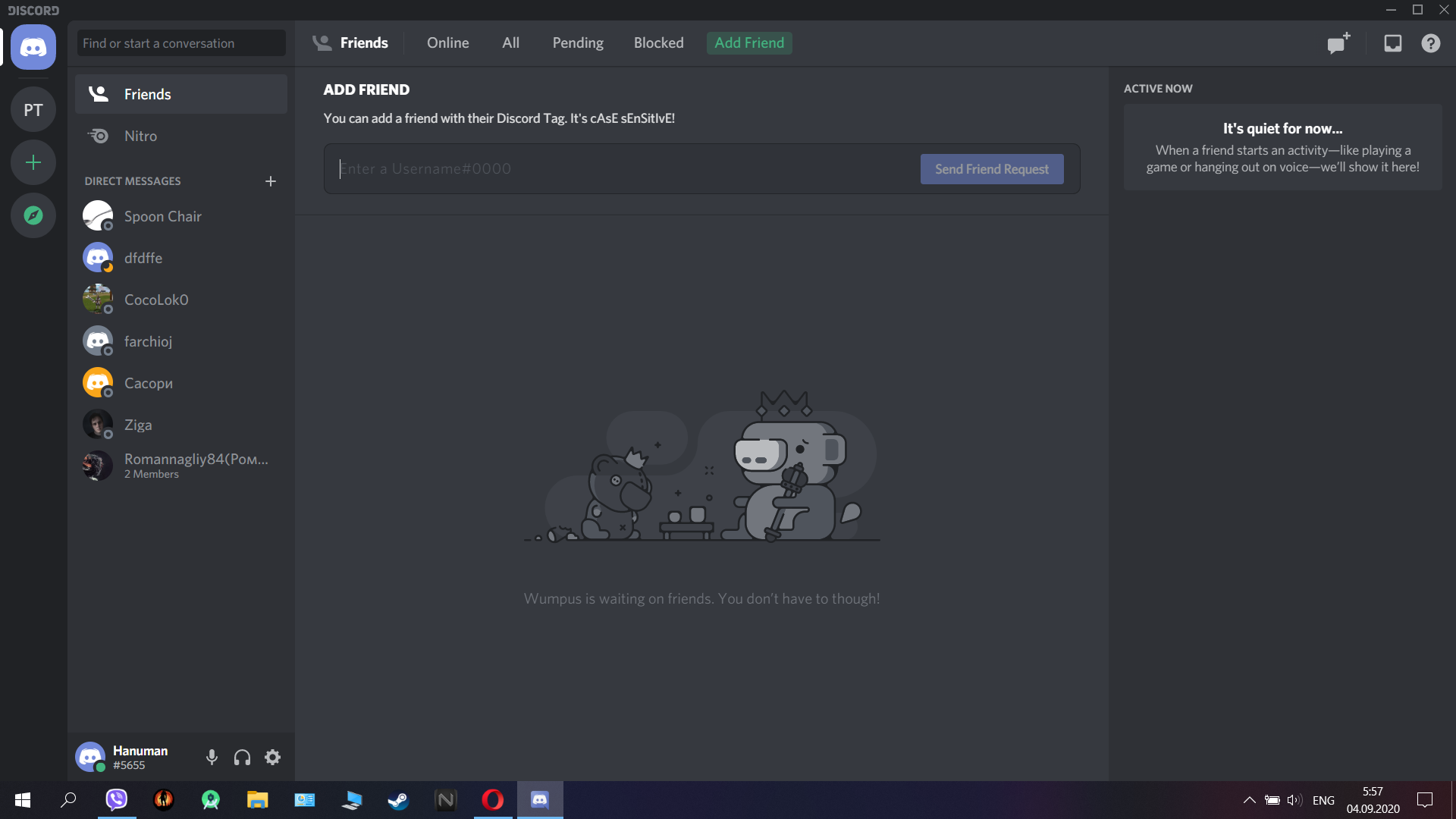Click the Hanuman #5655 username
The image size is (1456, 819).
point(140,758)
